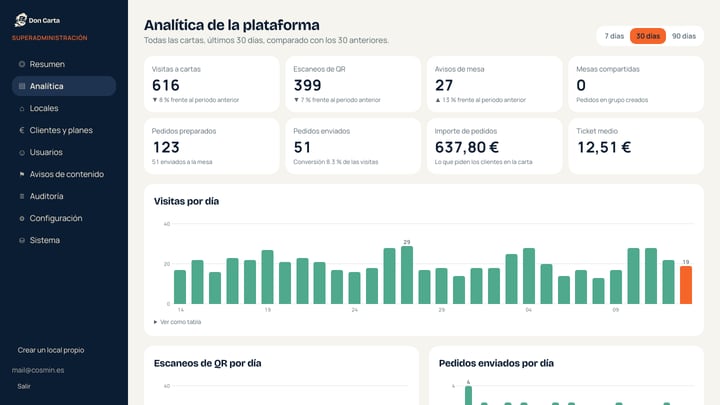
Task: Go to Usuarios
Action: [64, 152]
